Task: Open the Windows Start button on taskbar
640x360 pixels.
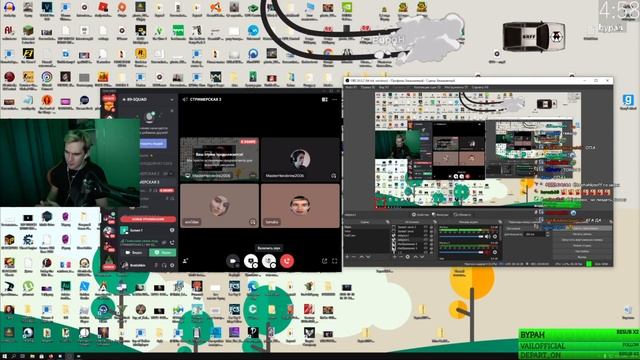Action: click(x=4, y=356)
